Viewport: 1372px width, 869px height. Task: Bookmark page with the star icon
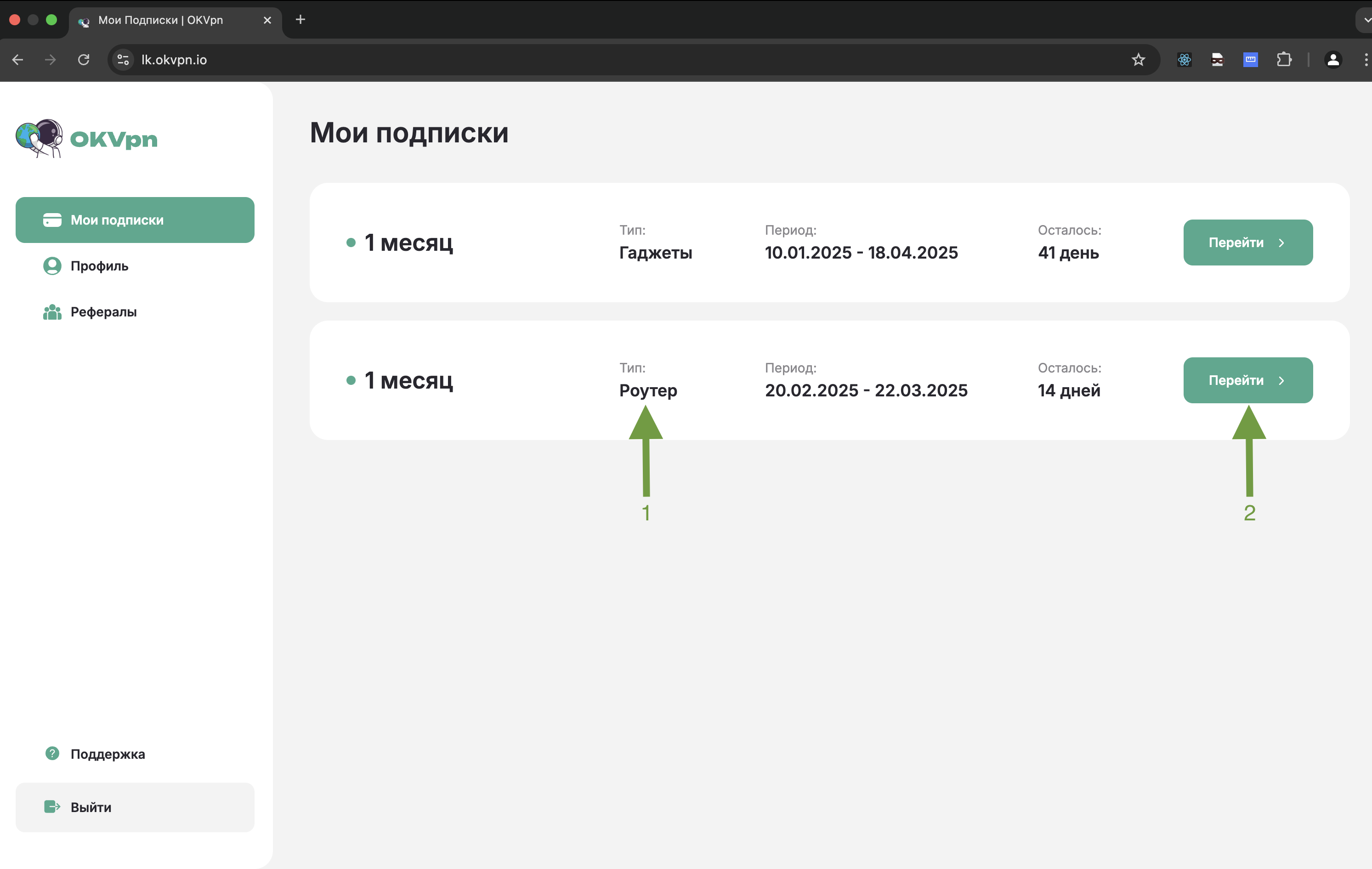pyautogui.click(x=1138, y=60)
